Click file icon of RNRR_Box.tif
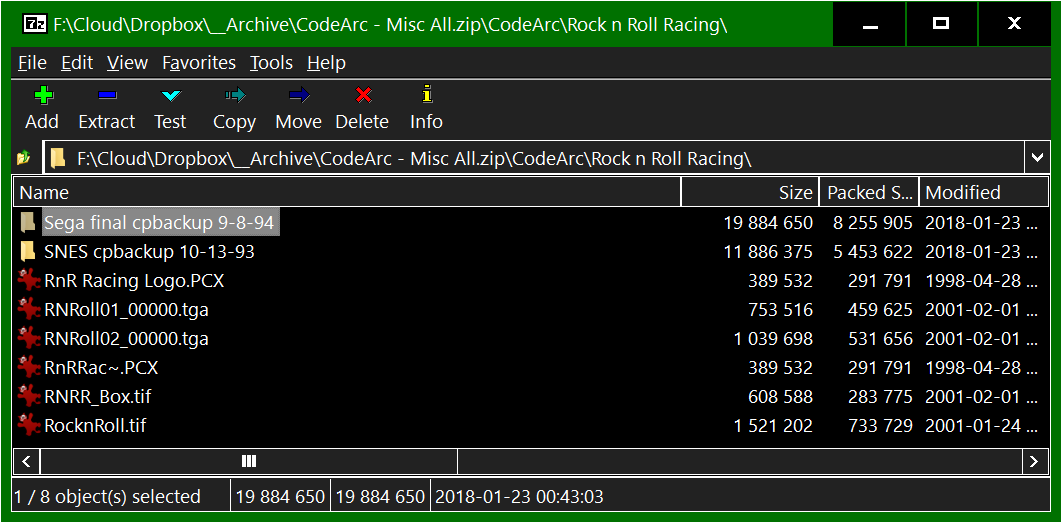 pyautogui.click(x=29, y=396)
